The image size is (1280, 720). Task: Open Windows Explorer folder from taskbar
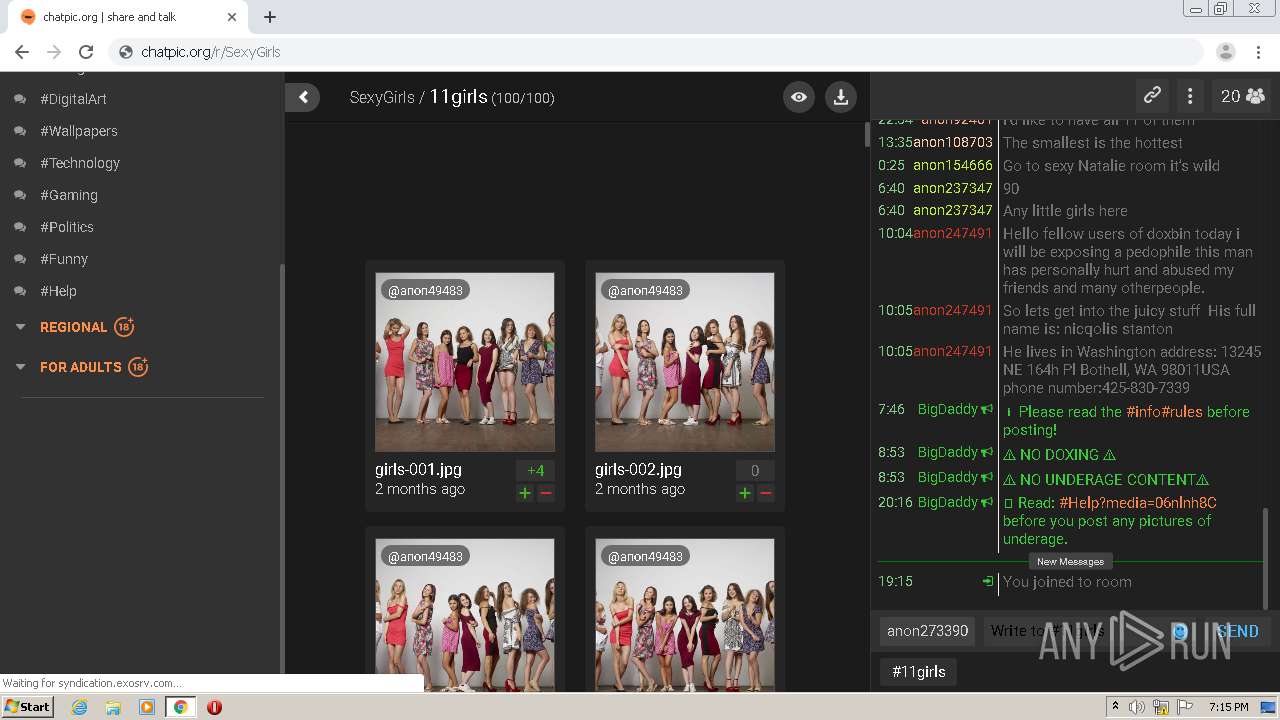click(113, 707)
